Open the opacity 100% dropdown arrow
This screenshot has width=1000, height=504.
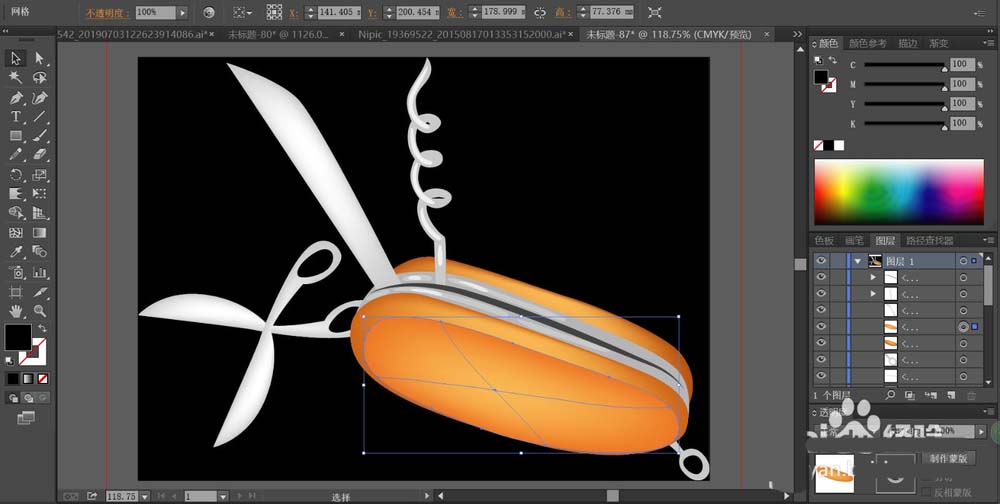tap(182, 12)
